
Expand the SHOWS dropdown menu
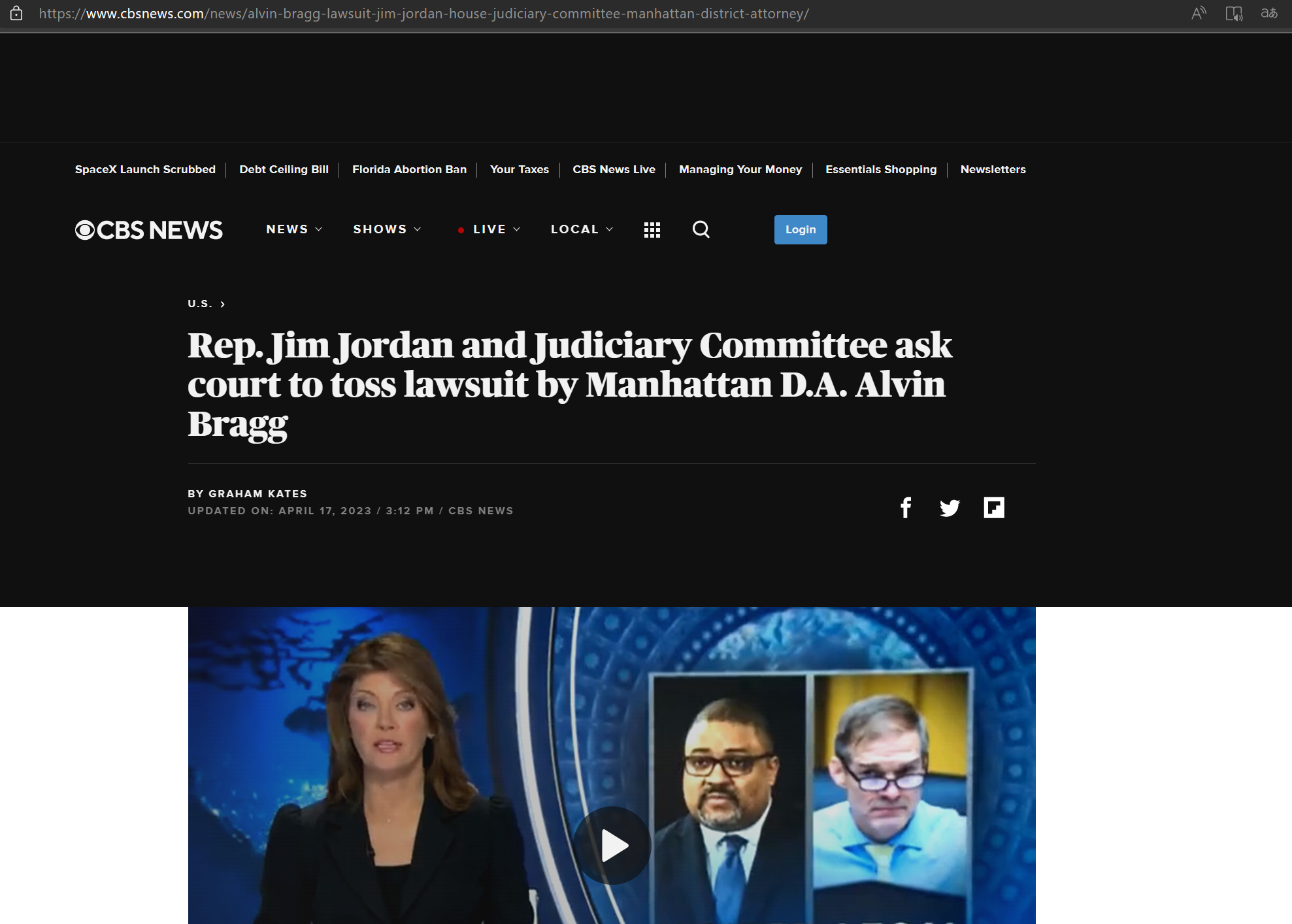coord(387,229)
